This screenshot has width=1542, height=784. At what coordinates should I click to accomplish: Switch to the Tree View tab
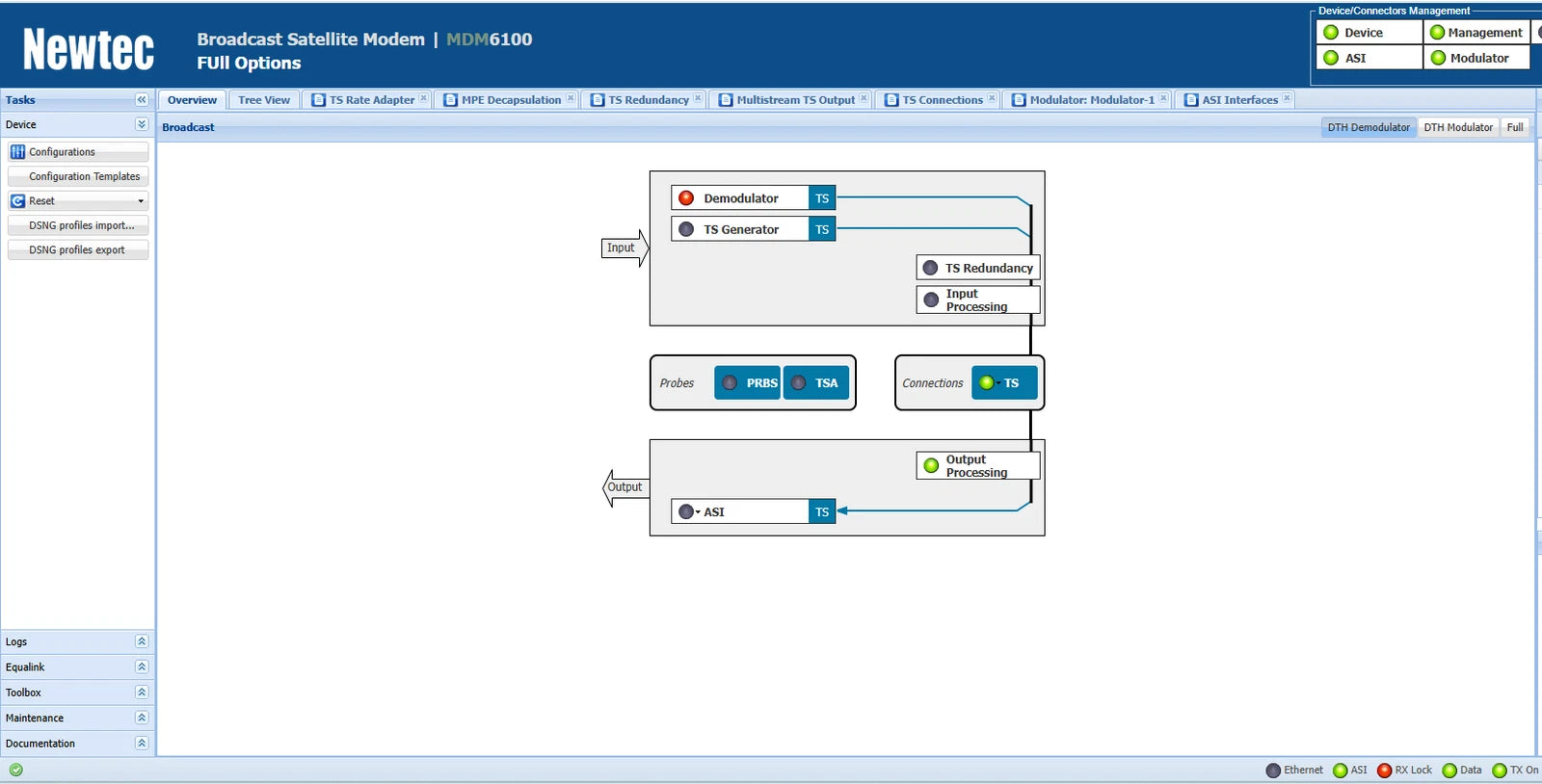(264, 100)
